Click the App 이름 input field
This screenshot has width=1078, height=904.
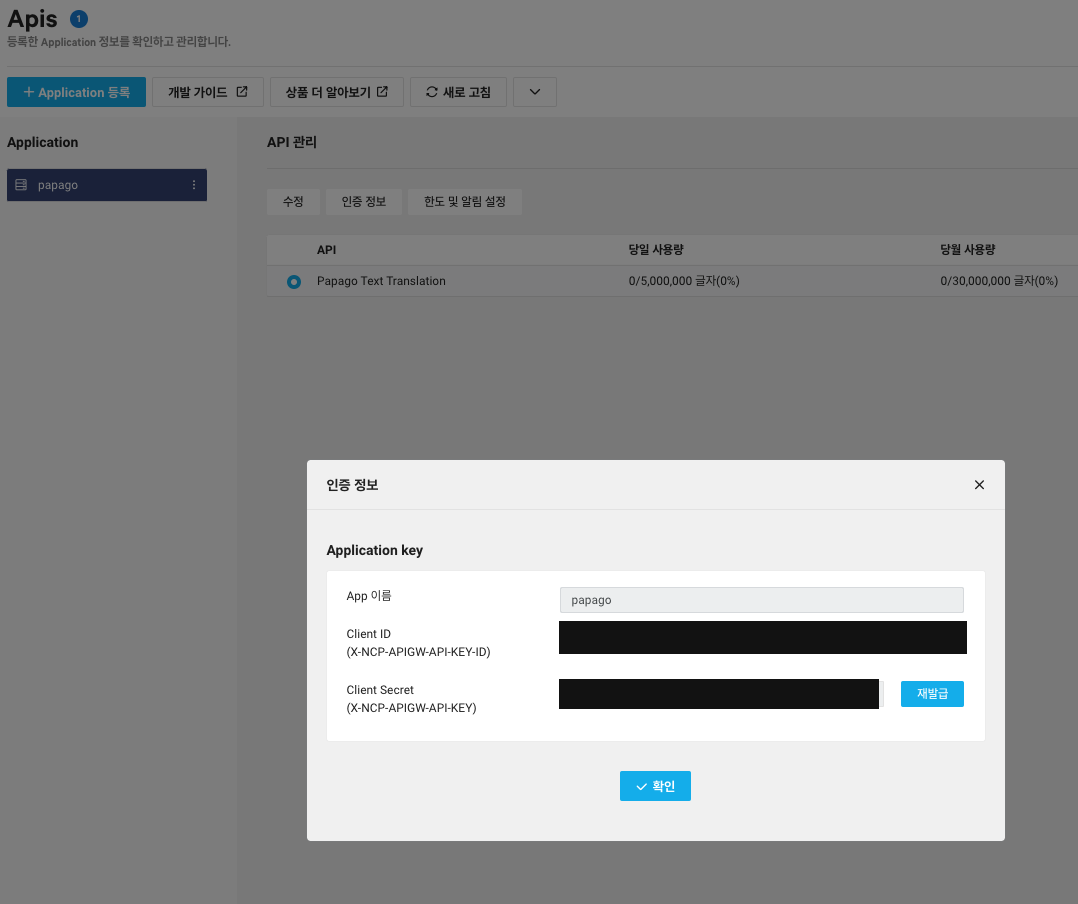(x=762, y=600)
